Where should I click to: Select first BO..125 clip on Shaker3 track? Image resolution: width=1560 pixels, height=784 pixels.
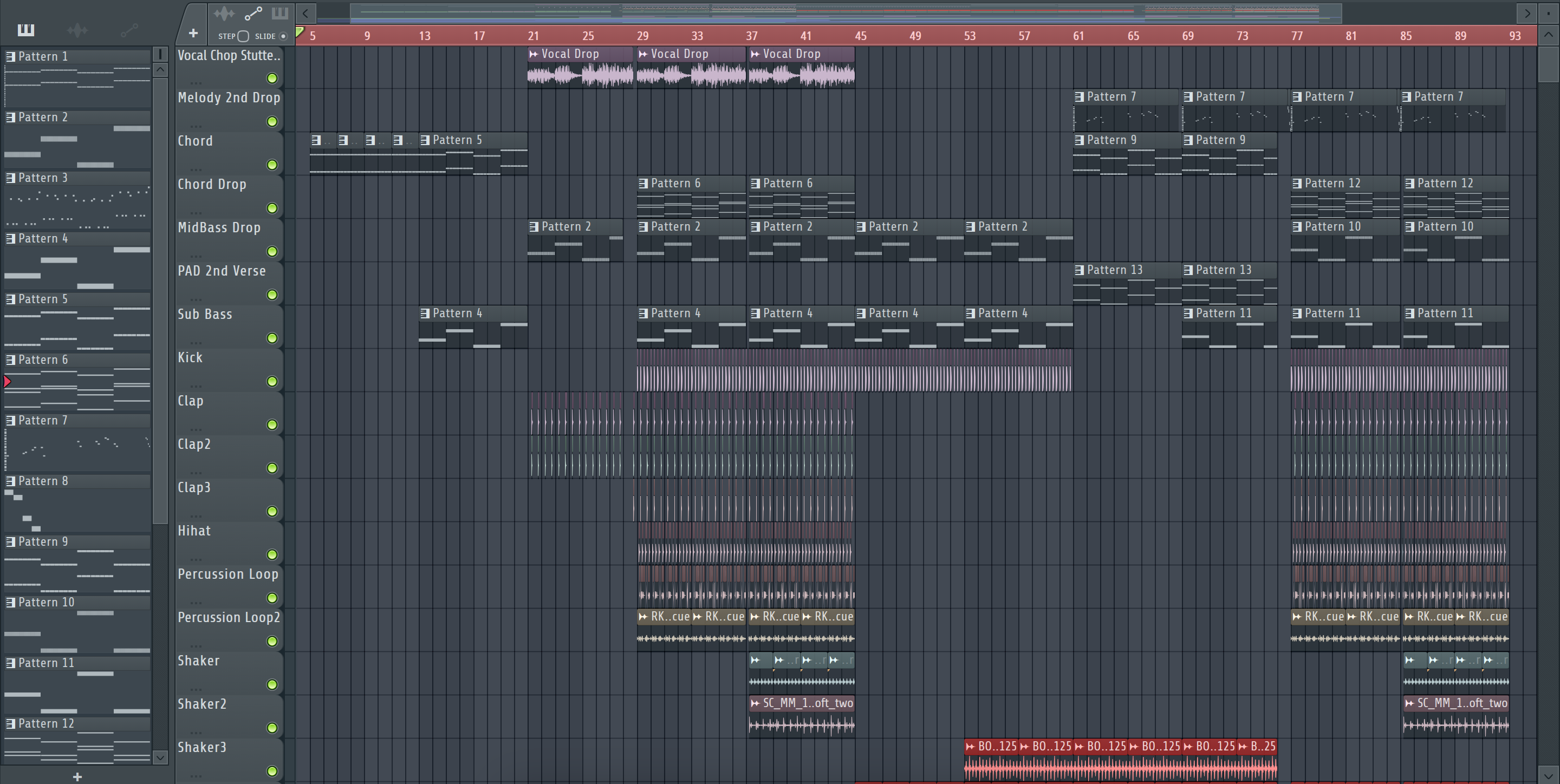pos(991,759)
